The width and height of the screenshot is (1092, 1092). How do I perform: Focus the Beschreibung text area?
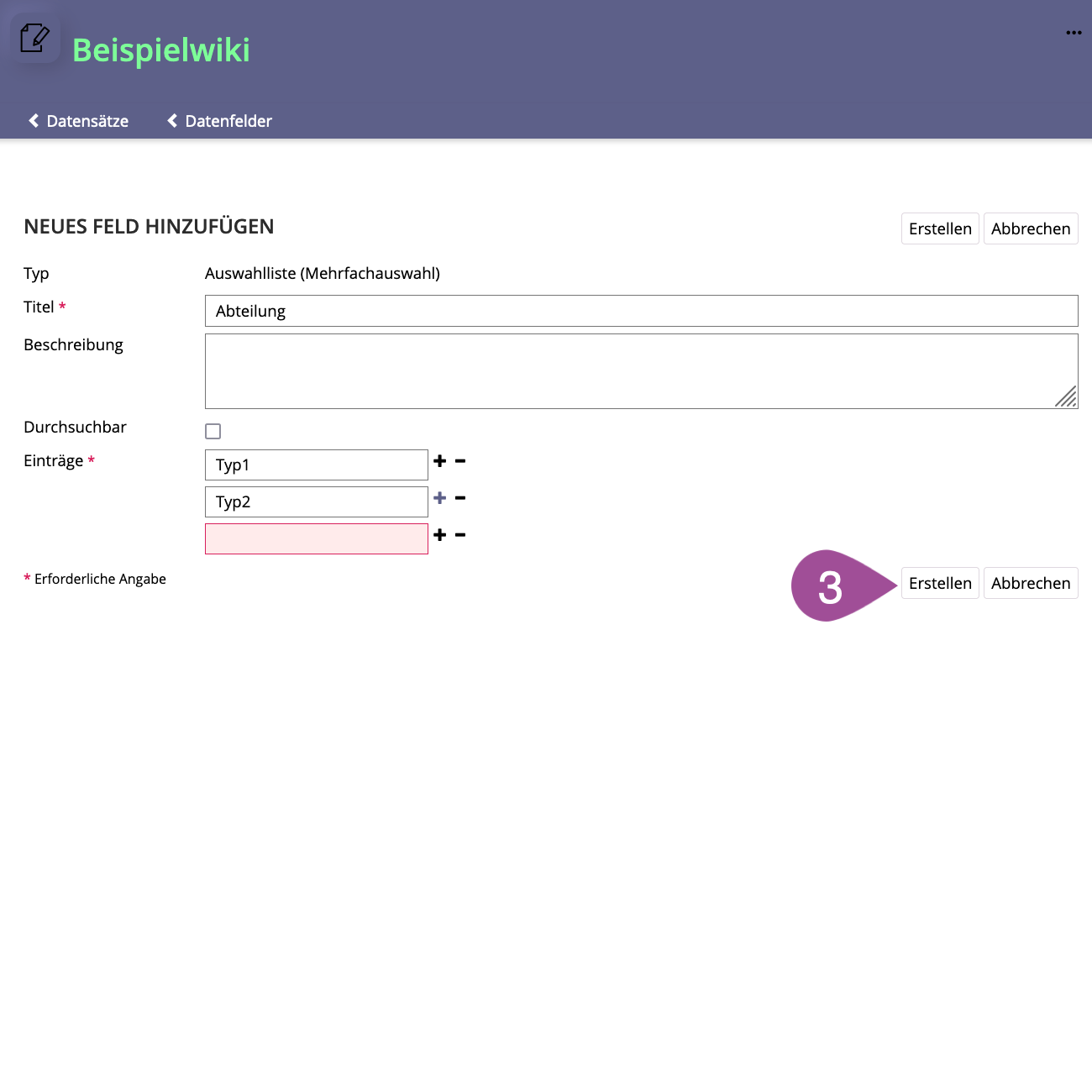(x=630, y=370)
